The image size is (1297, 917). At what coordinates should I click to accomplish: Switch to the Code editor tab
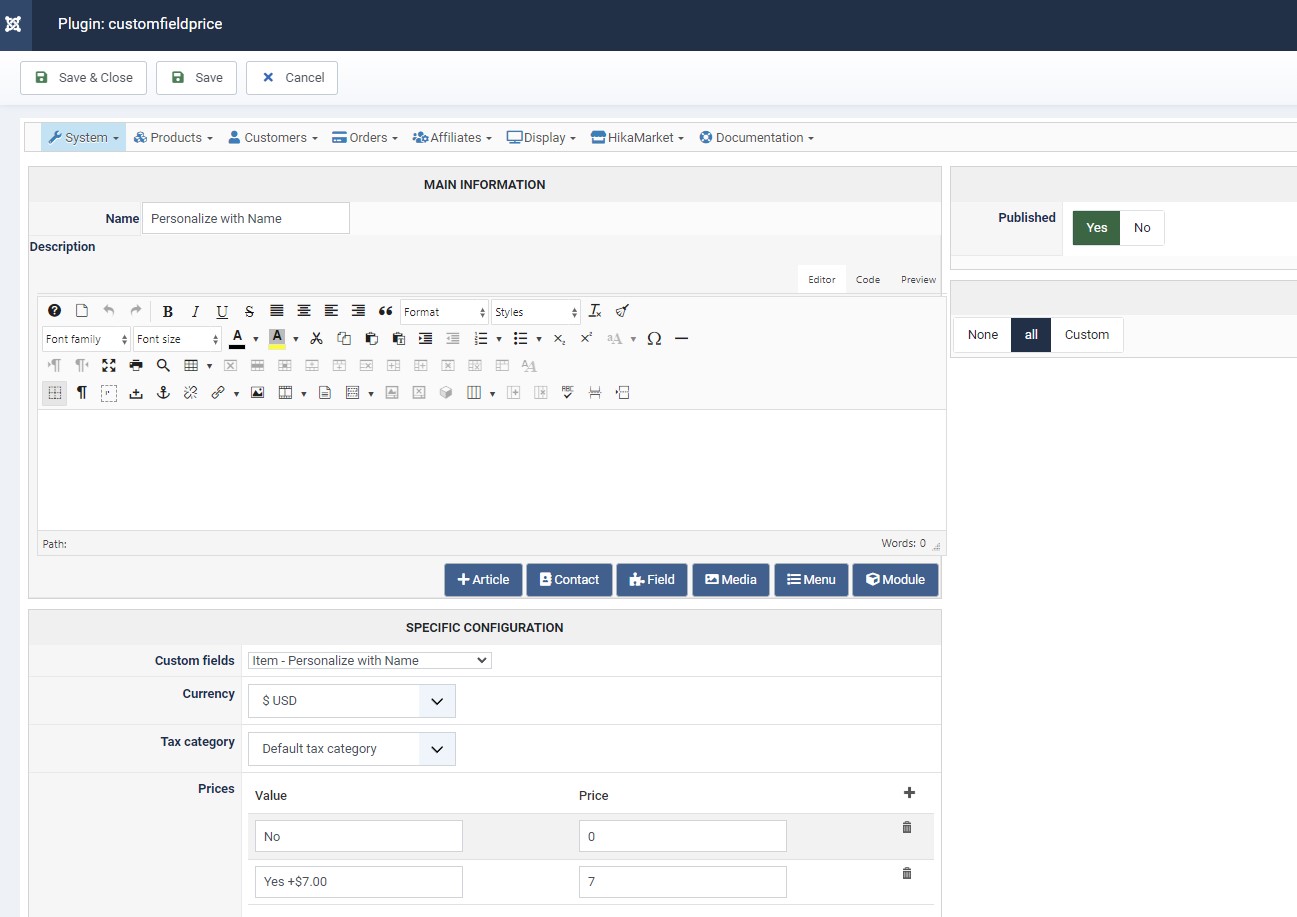pos(868,279)
